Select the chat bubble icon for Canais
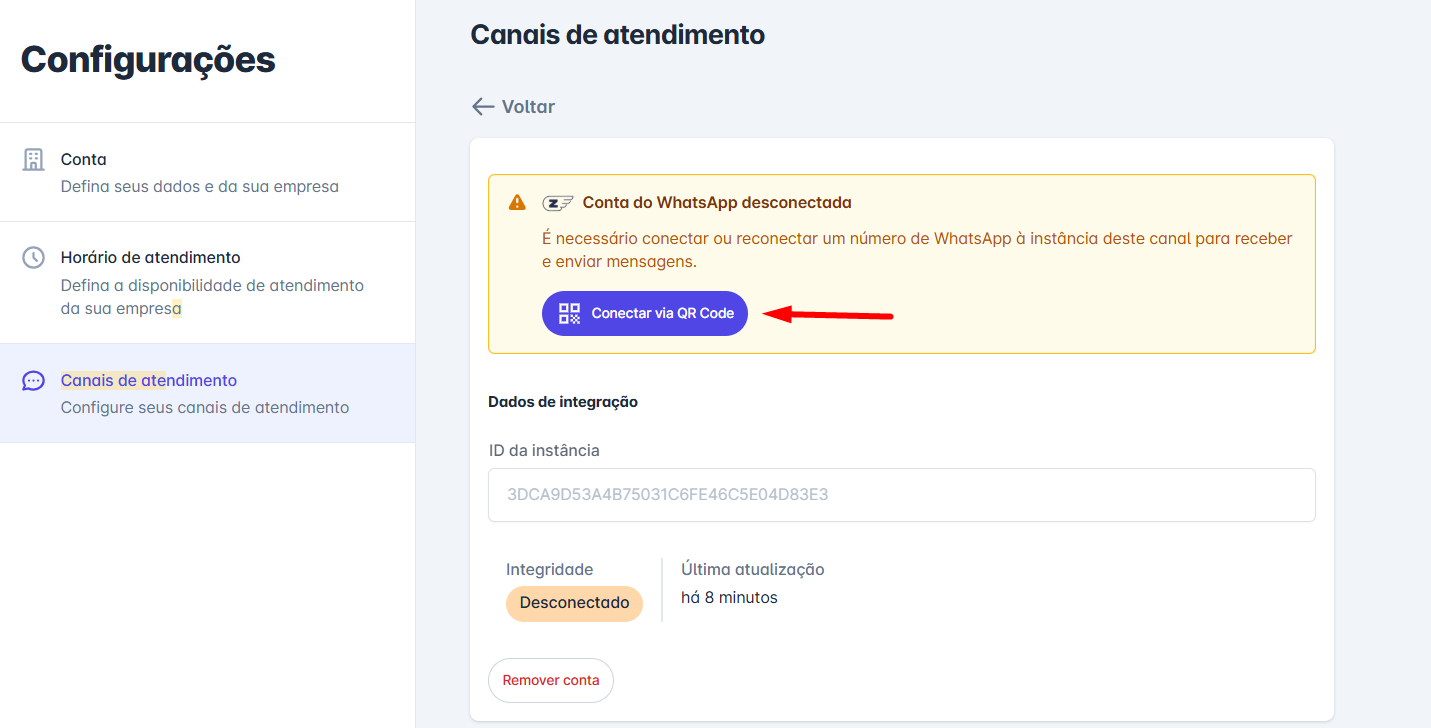 [x=34, y=381]
